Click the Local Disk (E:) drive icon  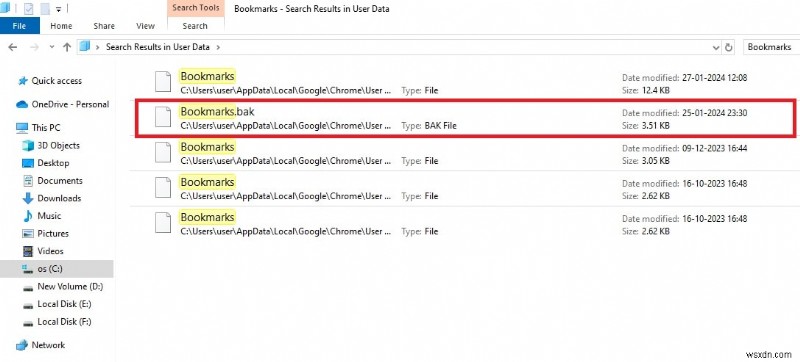28,305
